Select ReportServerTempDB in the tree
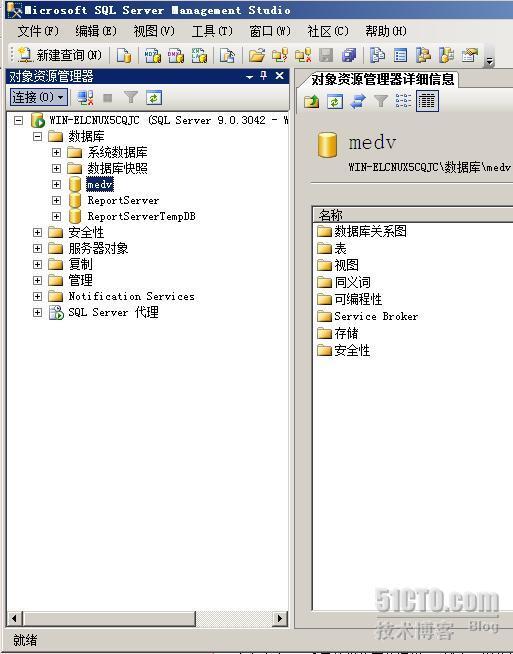Viewport: 513px width, 654px height. pyautogui.click(x=141, y=216)
